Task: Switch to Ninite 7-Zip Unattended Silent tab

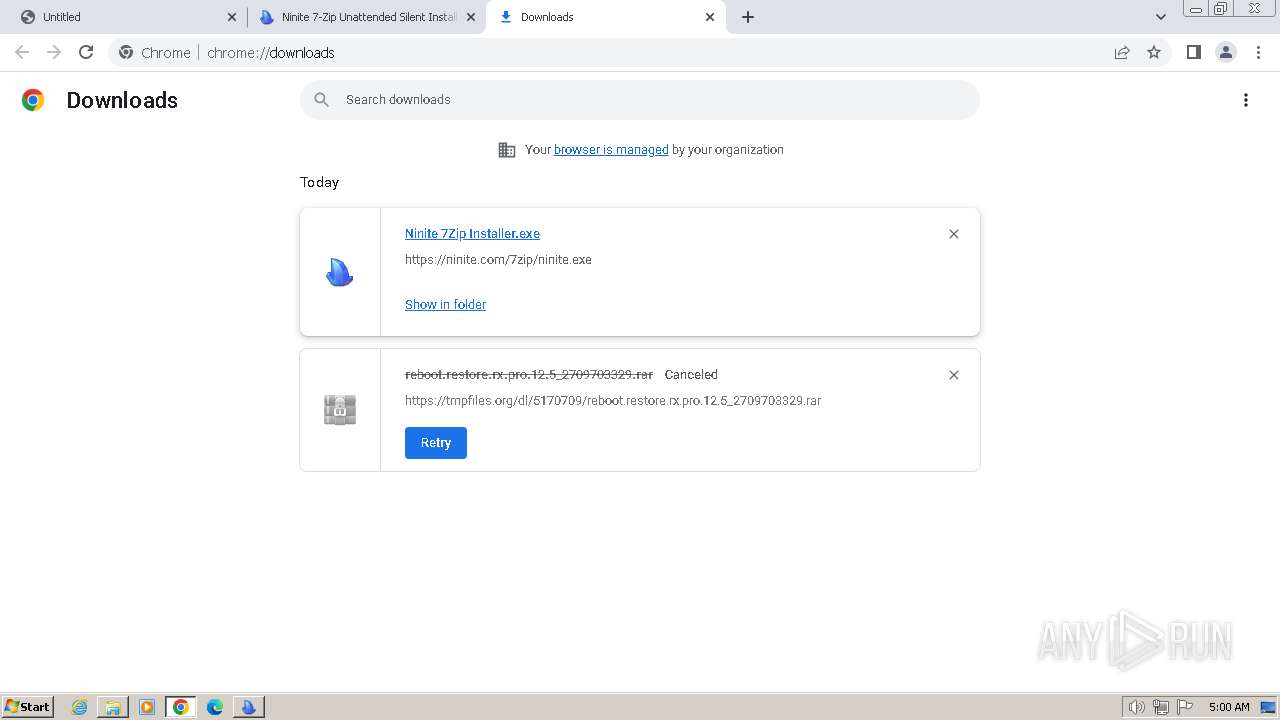Action: click(x=367, y=17)
